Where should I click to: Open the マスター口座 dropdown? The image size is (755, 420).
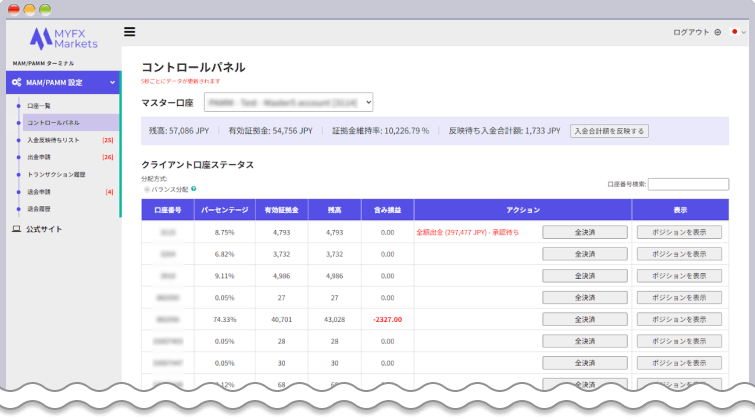(288, 102)
